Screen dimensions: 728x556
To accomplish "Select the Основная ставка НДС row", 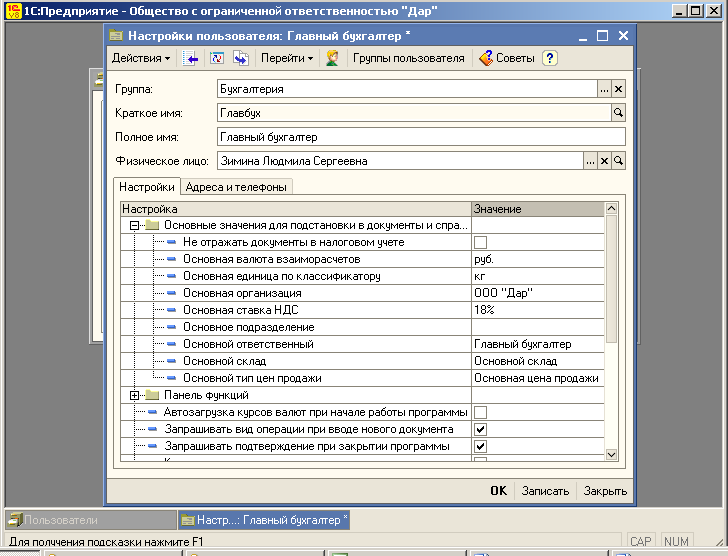I will click(362, 310).
